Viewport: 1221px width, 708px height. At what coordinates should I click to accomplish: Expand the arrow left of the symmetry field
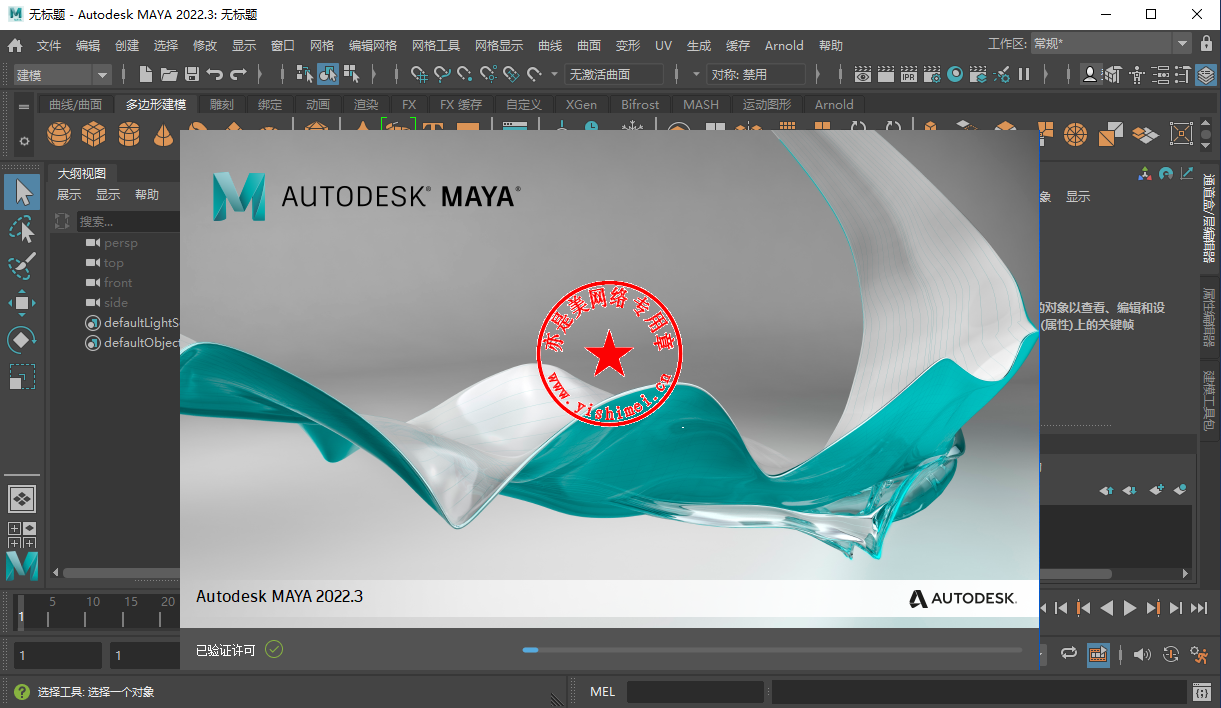(696, 74)
